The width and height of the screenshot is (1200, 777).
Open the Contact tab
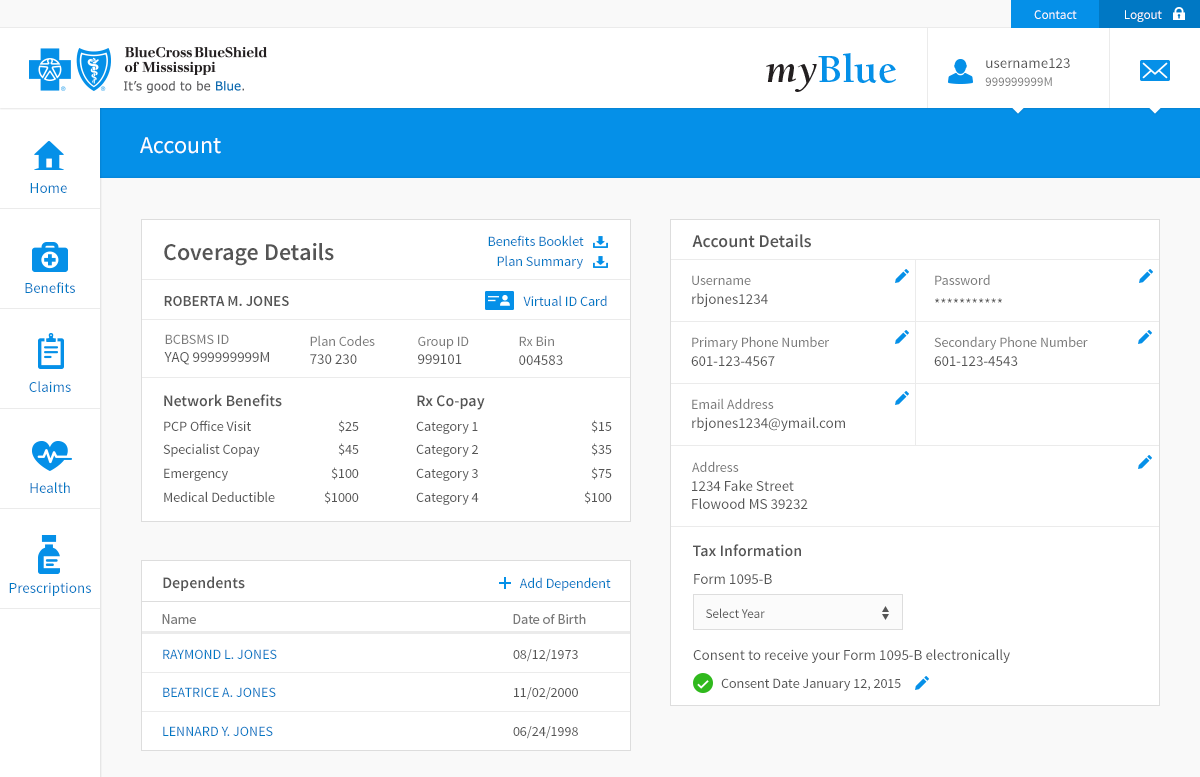click(x=1055, y=14)
